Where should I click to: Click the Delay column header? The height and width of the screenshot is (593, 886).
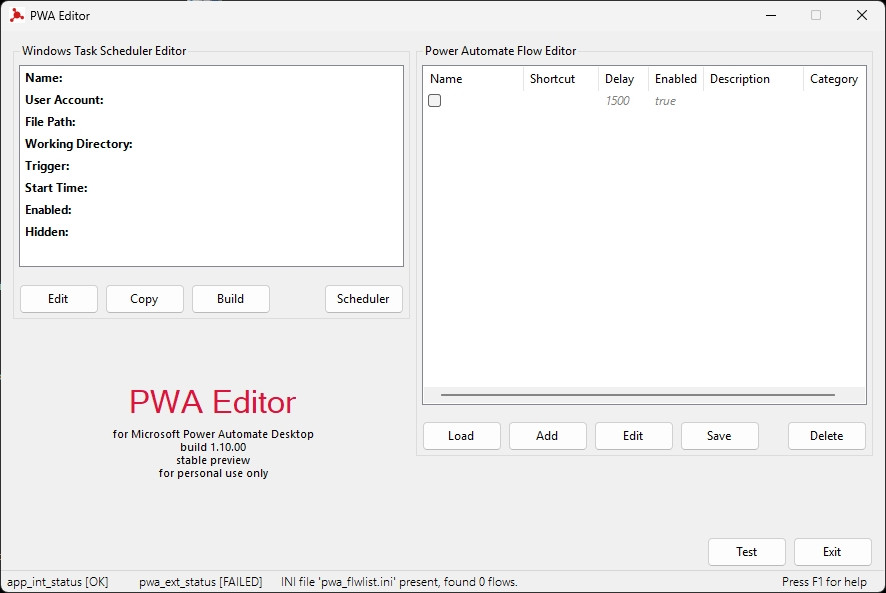pyautogui.click(x=623, y=79)
